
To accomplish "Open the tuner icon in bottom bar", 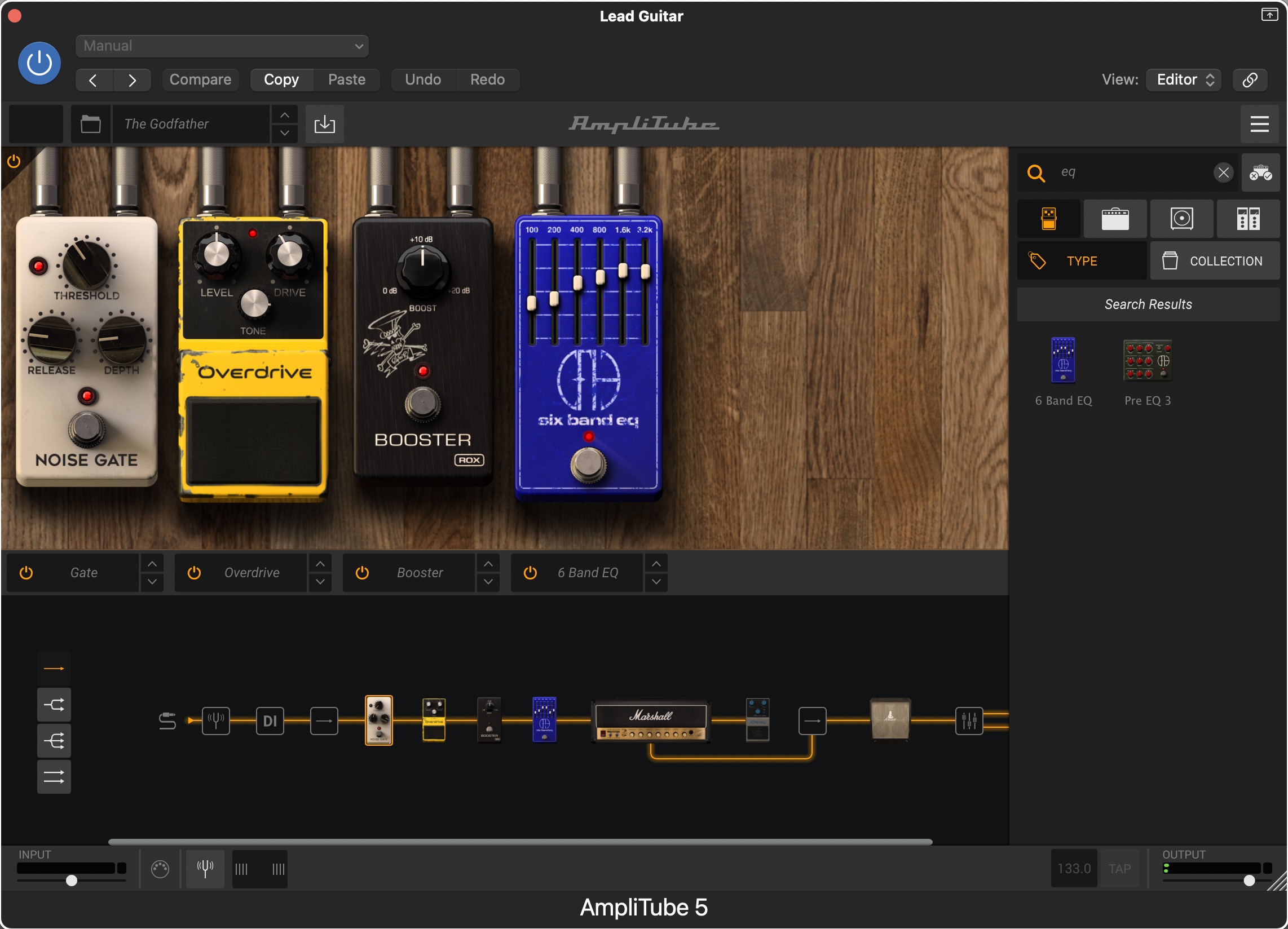I will [206, 869].
